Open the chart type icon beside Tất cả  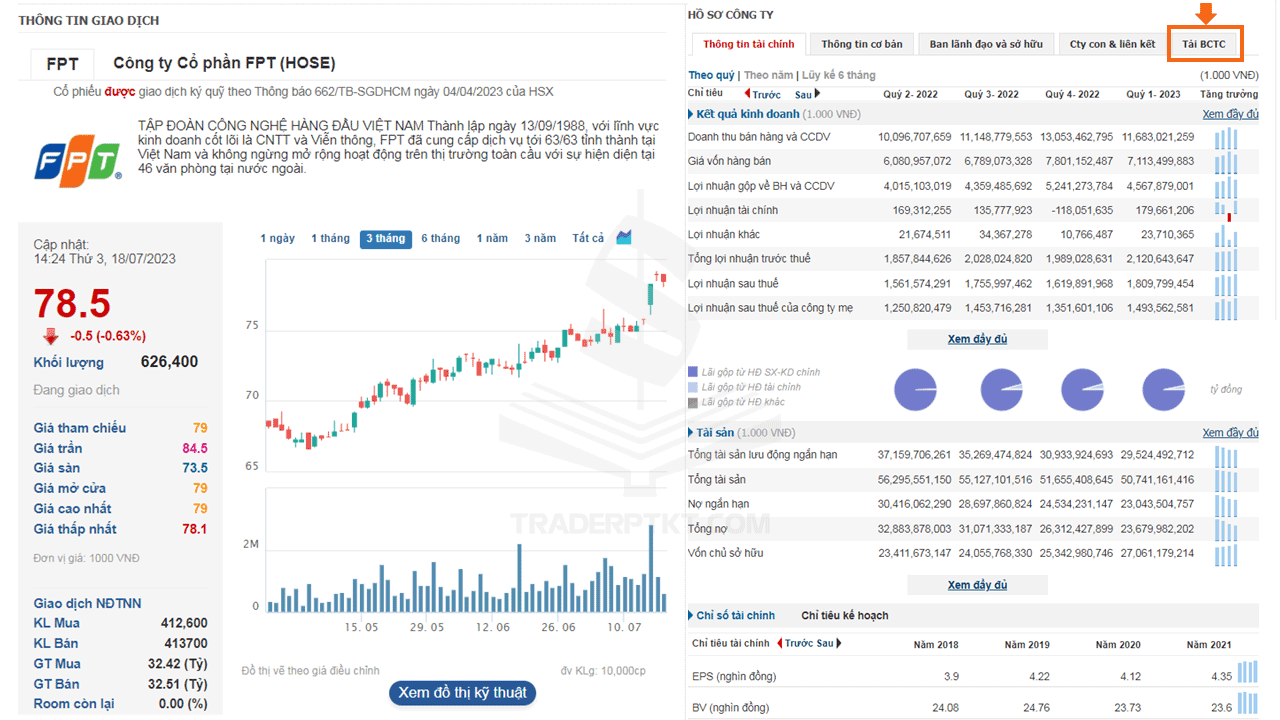(x=624, y=237)
